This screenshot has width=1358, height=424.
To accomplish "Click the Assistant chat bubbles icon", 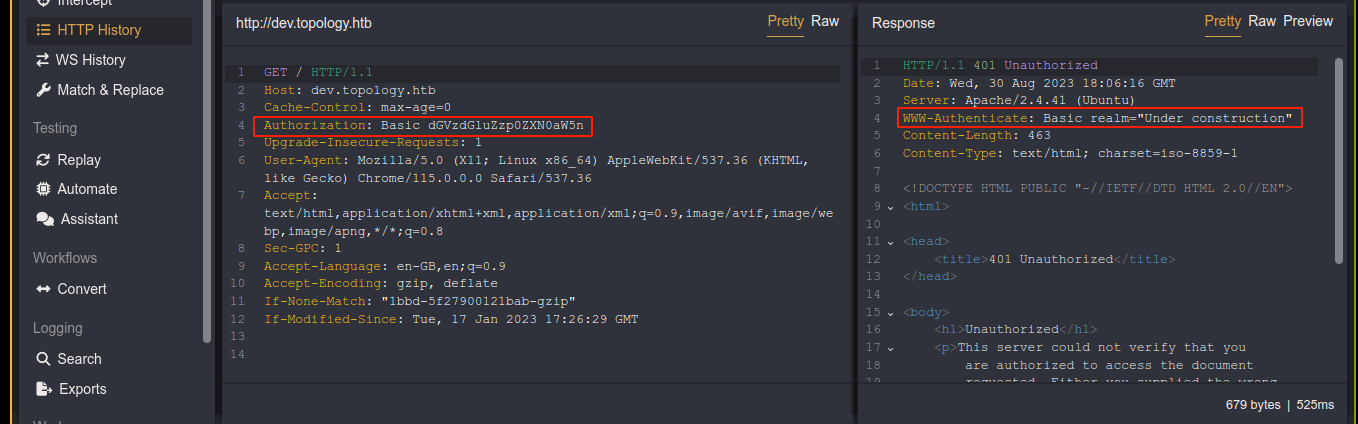I will (x=44, y=219).
